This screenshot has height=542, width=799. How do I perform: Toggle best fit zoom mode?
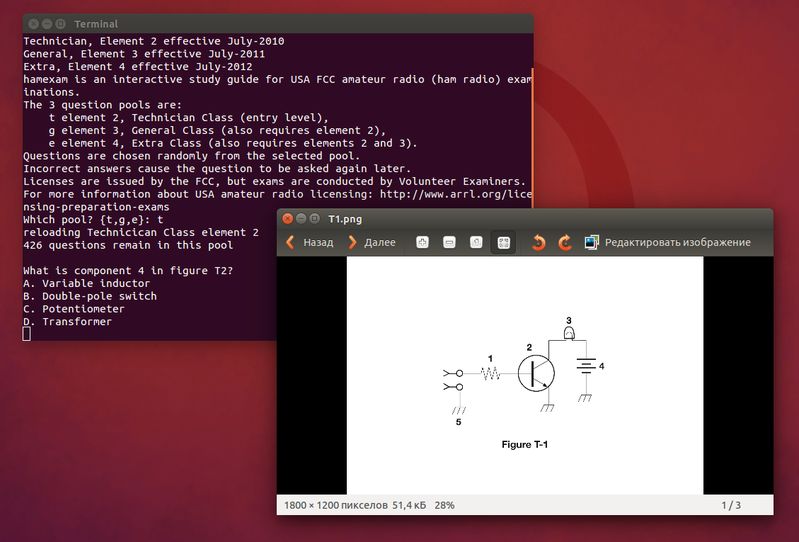tap(503, 242)
